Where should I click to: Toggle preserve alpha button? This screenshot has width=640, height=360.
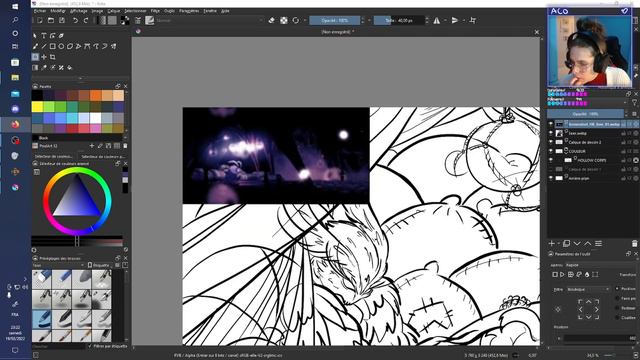coord(284,20)
